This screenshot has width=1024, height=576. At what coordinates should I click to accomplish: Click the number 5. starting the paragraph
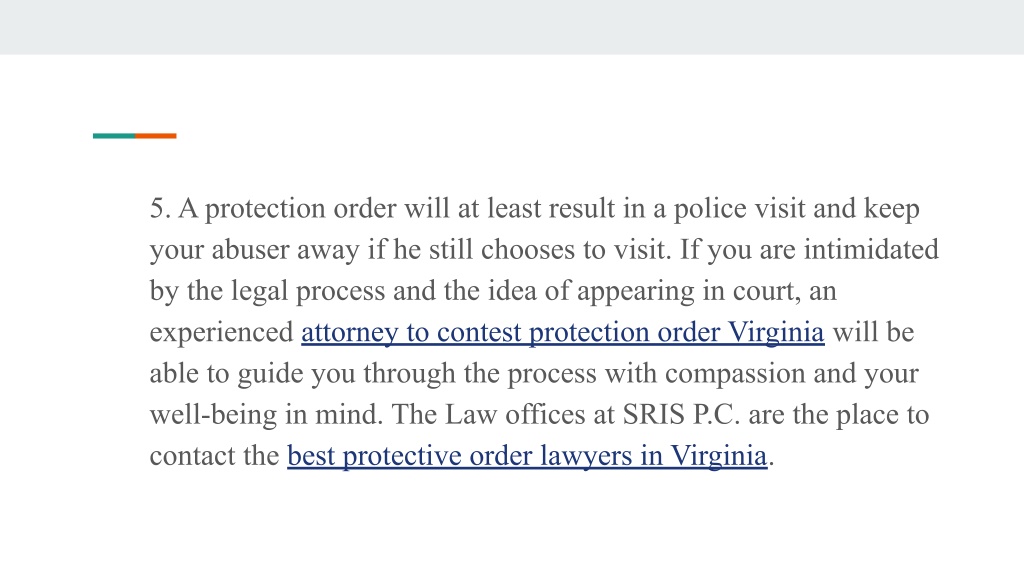coord(160,209)
